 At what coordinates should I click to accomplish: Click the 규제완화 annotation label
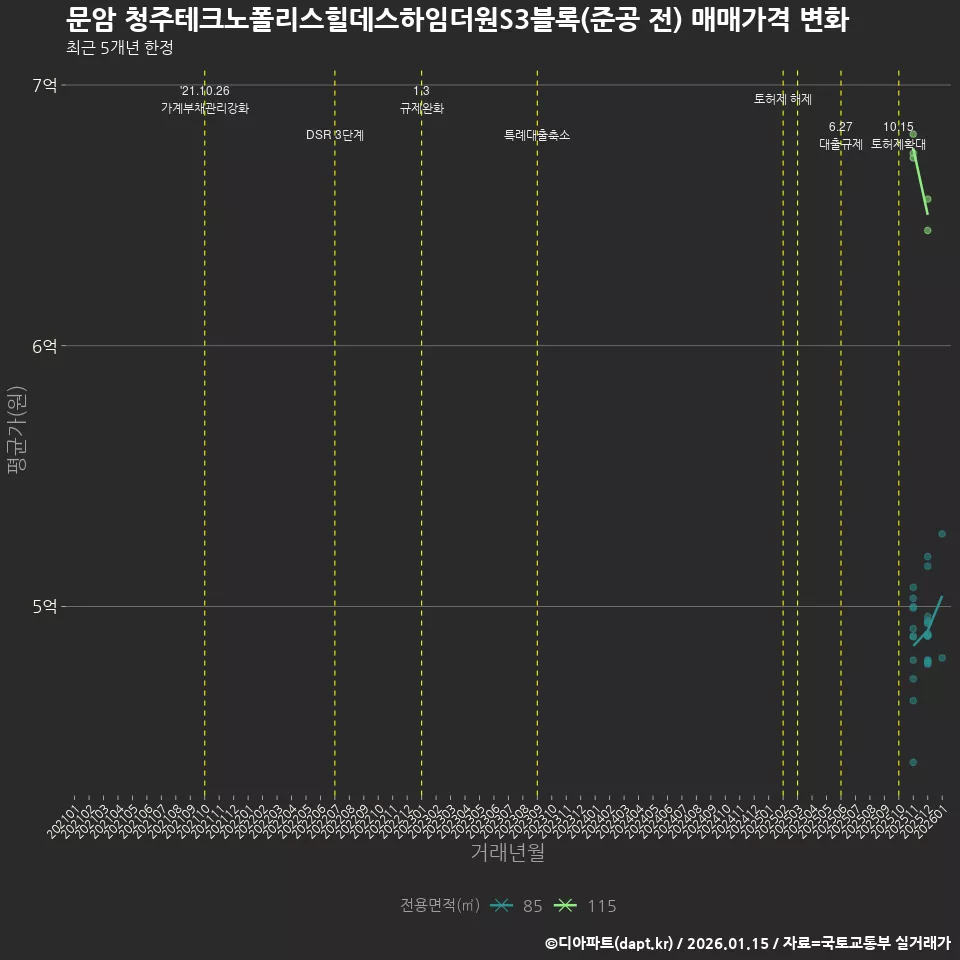click(x=421, y=110)
